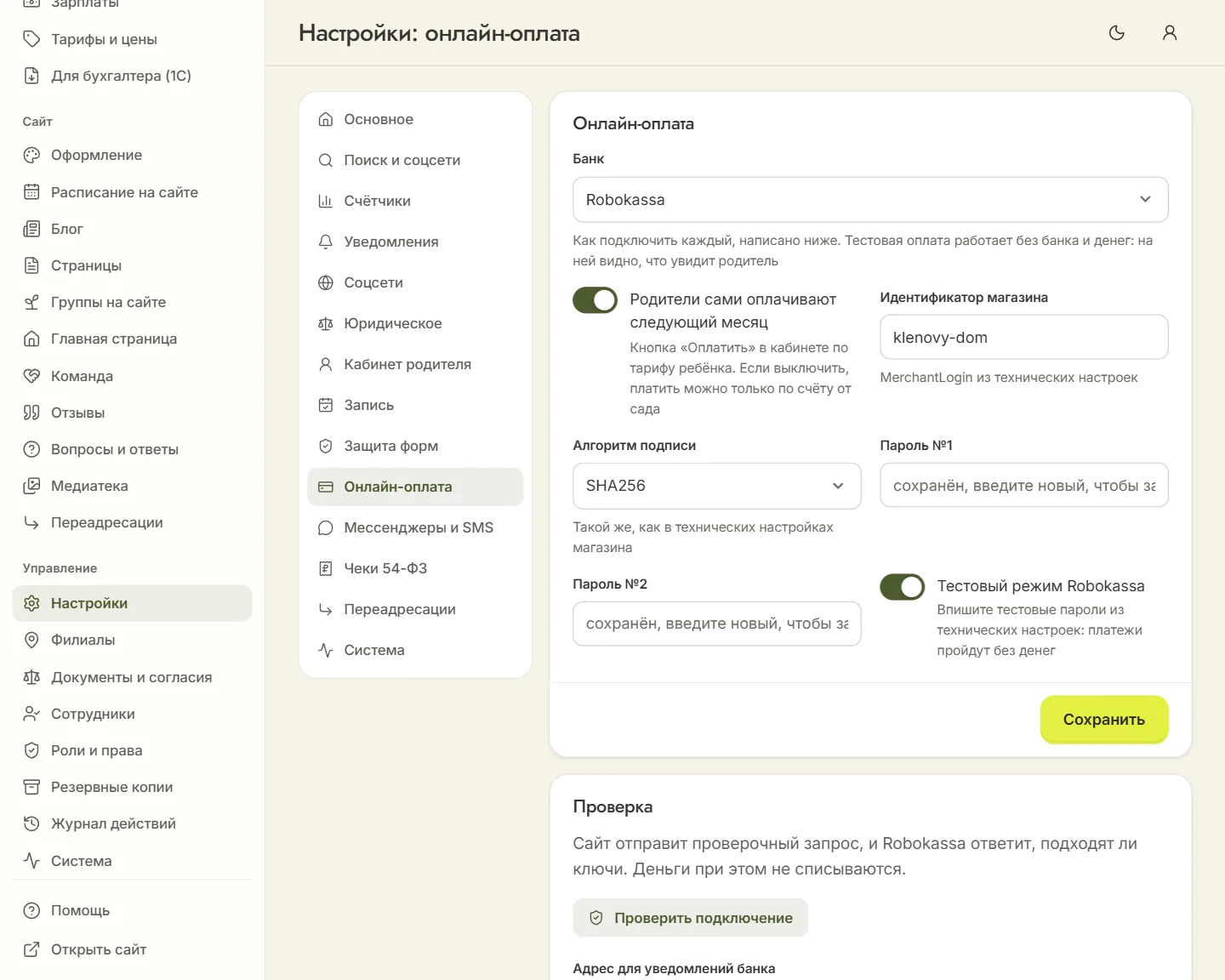Click the globe icon beside Соцсети
This screenshot has width=1225, height=980.
[325, 282]
